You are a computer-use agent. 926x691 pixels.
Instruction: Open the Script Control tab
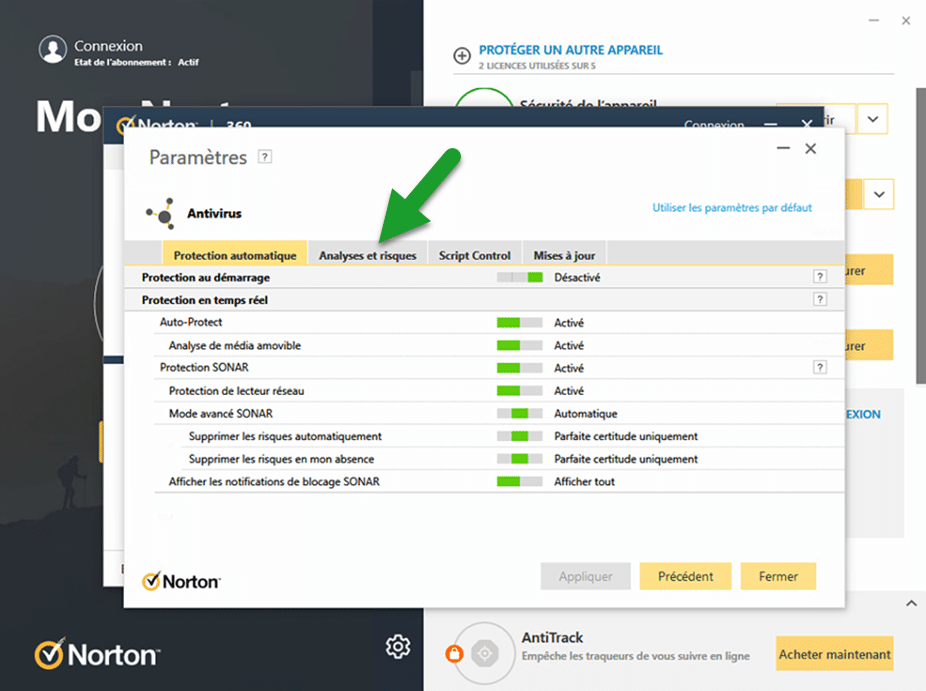point(474,255)
